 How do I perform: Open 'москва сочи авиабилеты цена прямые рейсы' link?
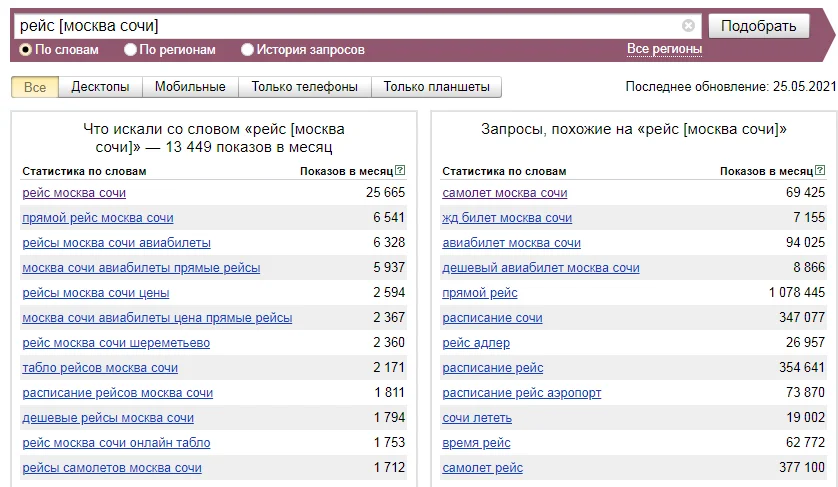[157, 318]
